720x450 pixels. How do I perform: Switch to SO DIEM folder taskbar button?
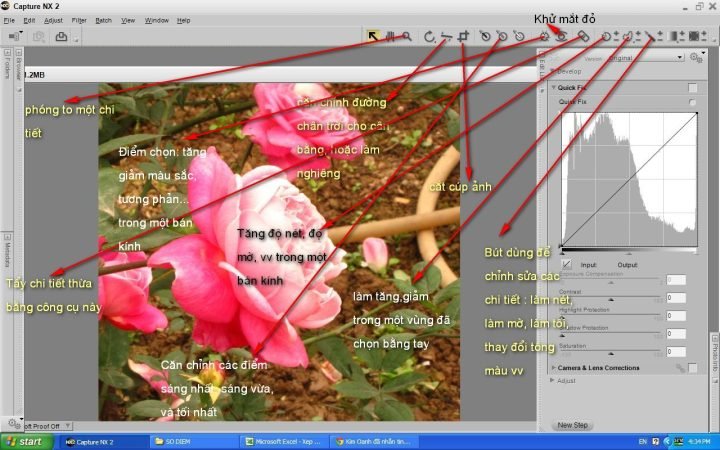point(195,442)
